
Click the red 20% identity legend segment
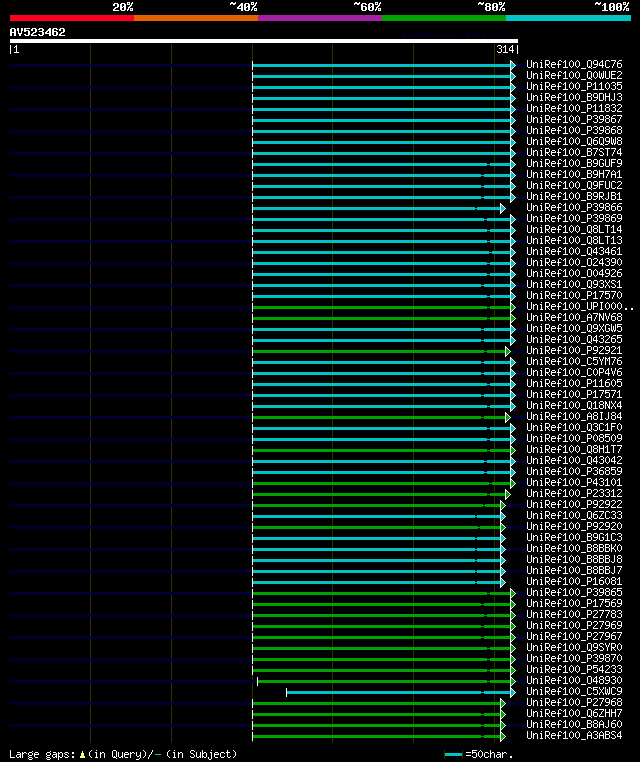pos(72,18)
